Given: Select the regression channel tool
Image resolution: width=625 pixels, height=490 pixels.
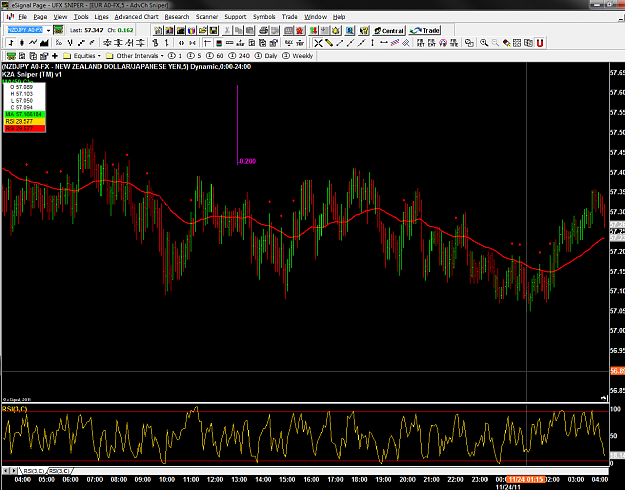Looking at the screenshot, I should (395, 43).
